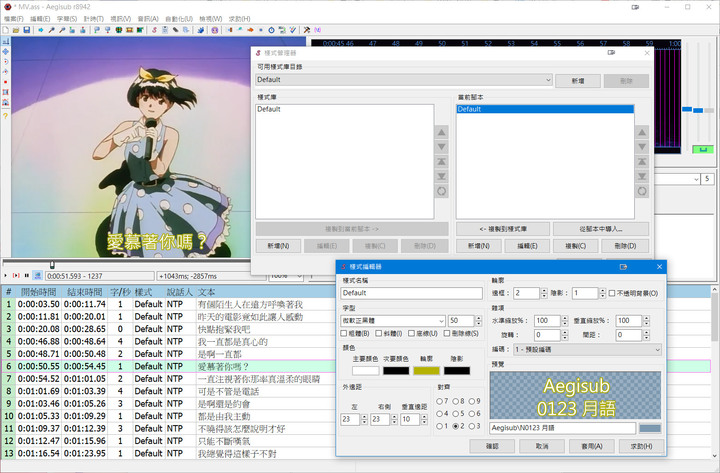Snap subtitle start to video

click(96, 30)
